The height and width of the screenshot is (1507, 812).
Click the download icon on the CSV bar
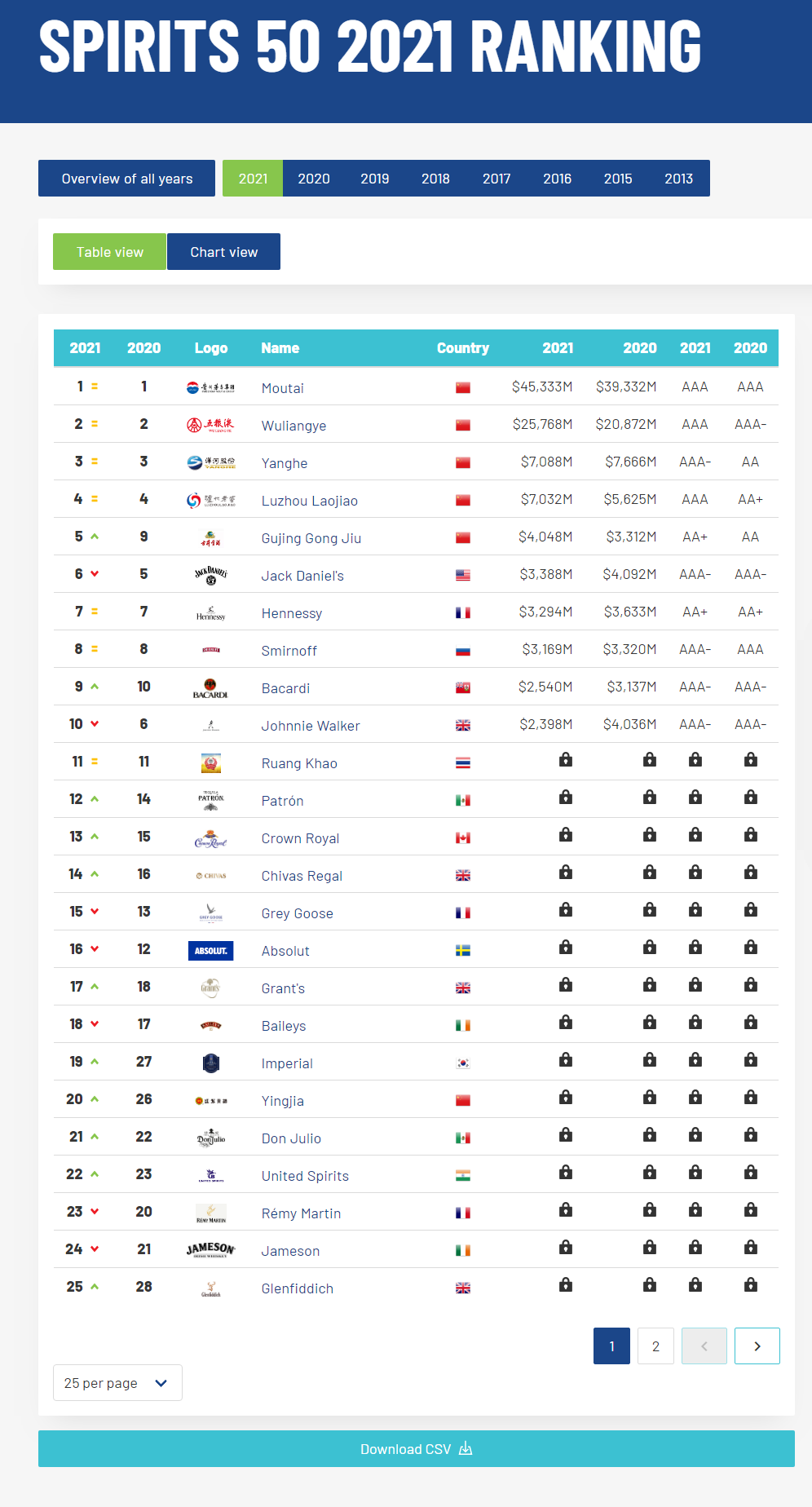466,1448
